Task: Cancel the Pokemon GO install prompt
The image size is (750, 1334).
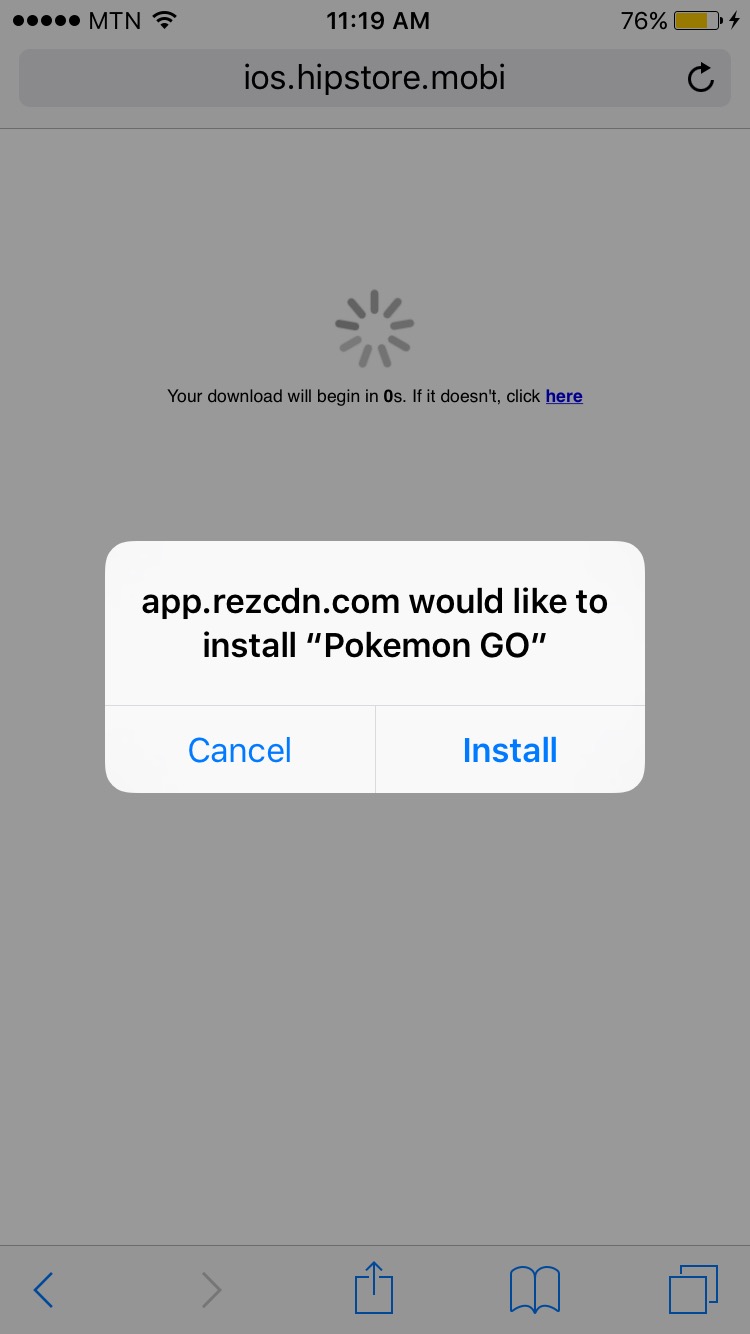Action: [240, 750]
